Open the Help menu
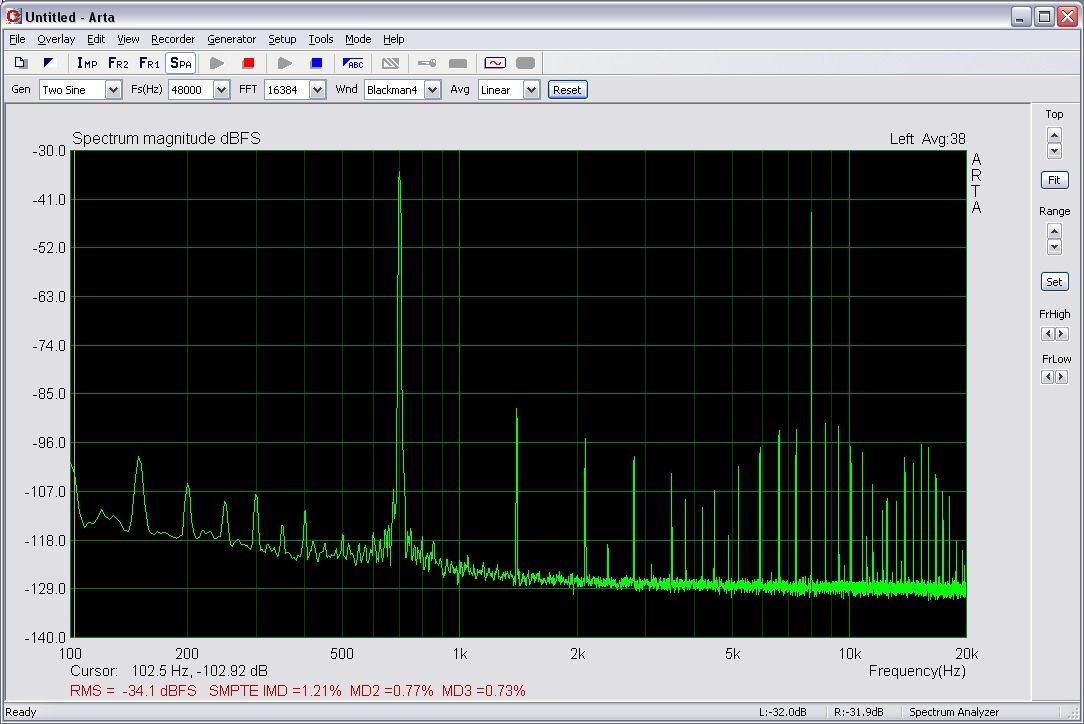The height and width of the screenshot is (724, 1084). (393, 39)
